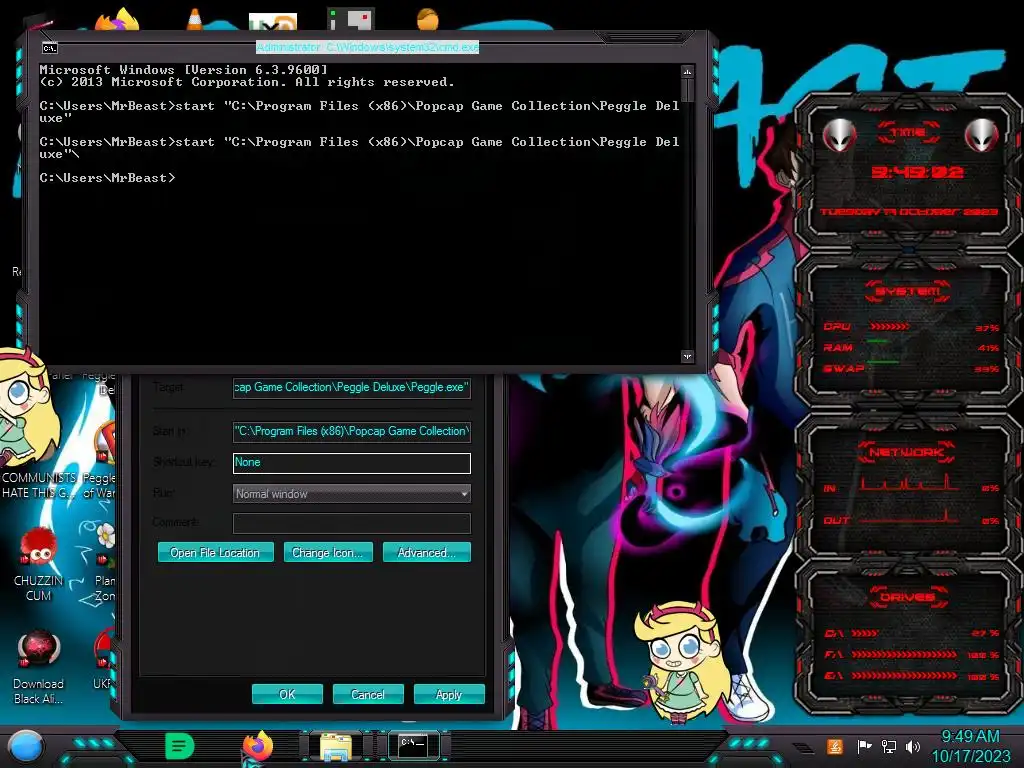Click the cmd window system menu icon

tap(50, 48)
